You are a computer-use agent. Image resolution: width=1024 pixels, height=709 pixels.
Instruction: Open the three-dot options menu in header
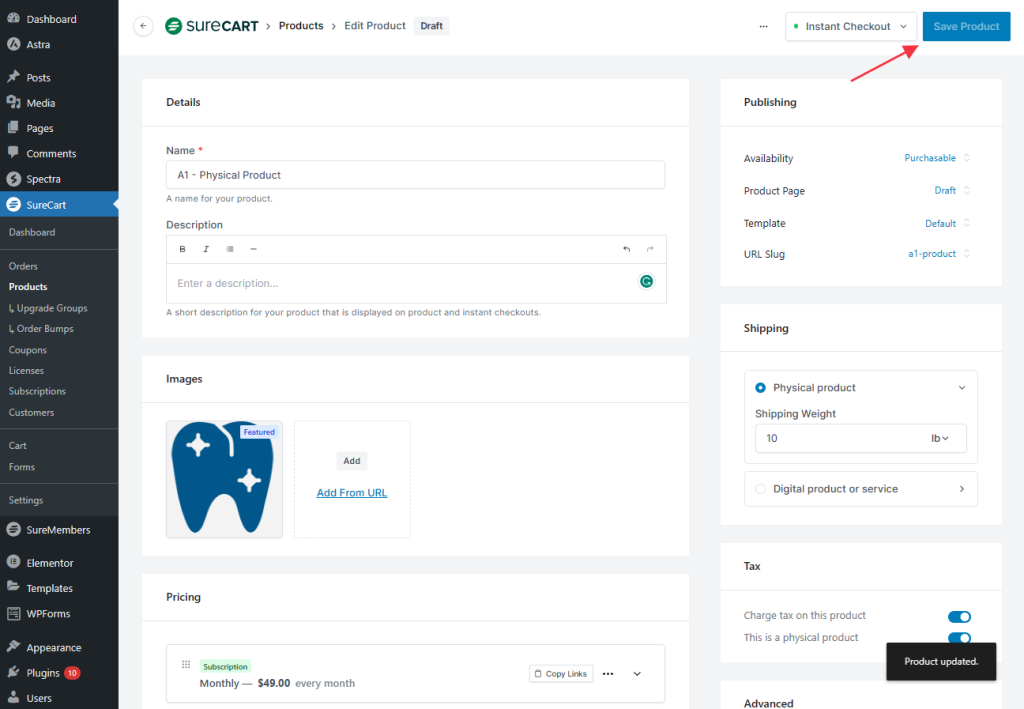764,26
